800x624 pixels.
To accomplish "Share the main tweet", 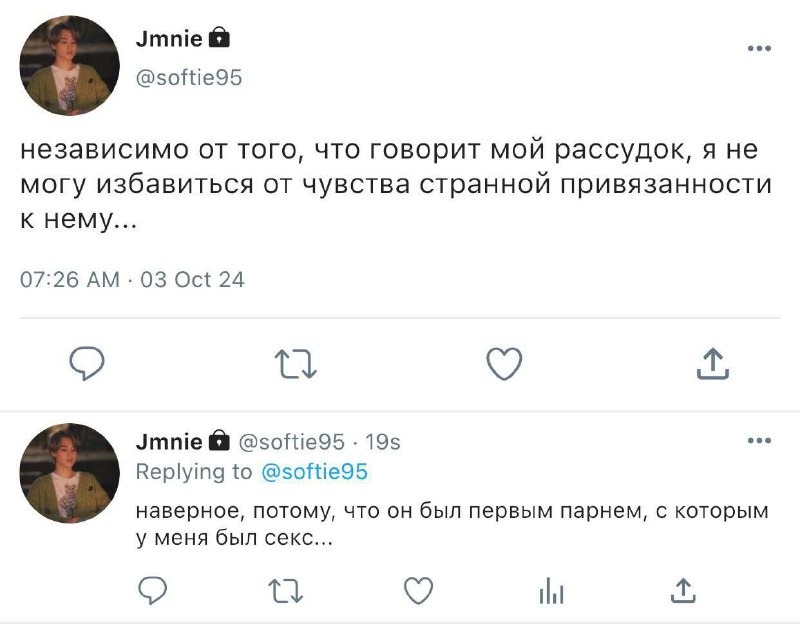I will [x=713, y=363].
